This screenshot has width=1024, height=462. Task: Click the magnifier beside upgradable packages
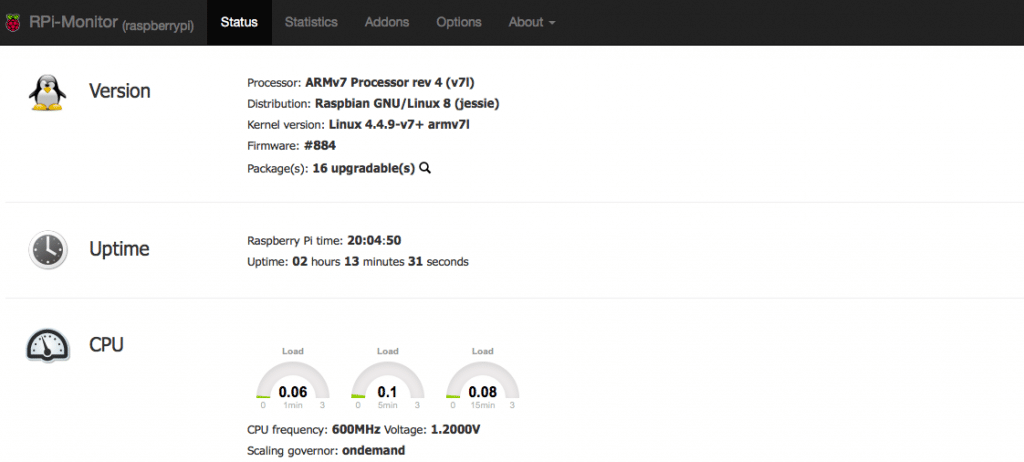pyautogui.click(x=425, y=168)
